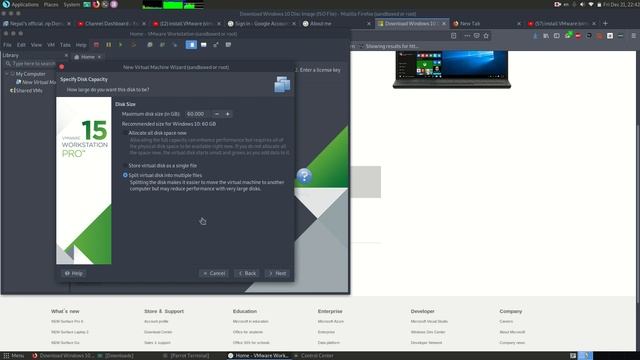Viewport: 640px width, 360px height.
Task: Click Next in the wizard
Action: pyautogui.click(x=277, y=273)
